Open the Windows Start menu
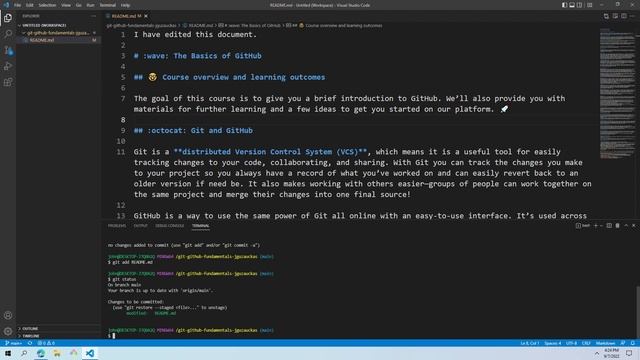The image size is (640, 360). [x=8, y=353]
